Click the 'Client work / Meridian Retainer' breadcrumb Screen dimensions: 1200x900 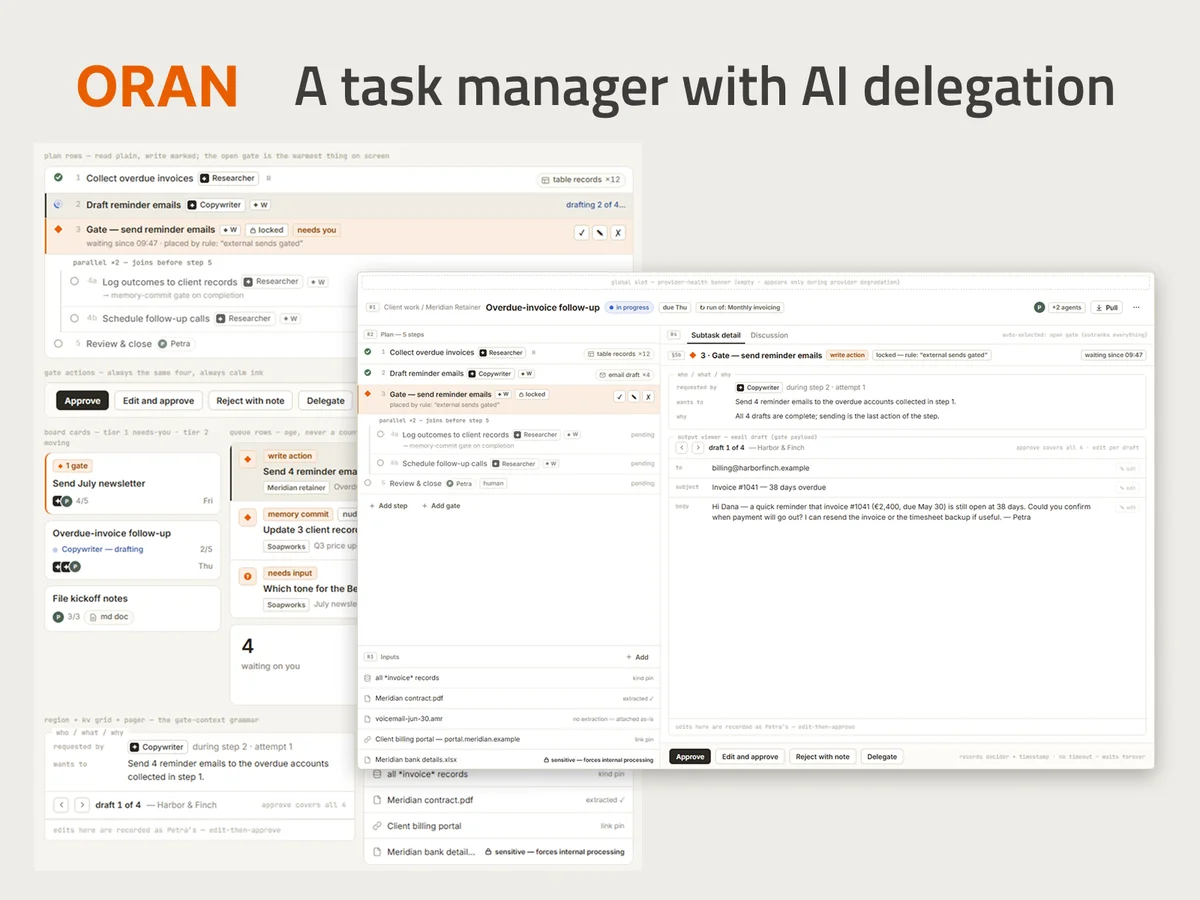(x=432, y=307)
